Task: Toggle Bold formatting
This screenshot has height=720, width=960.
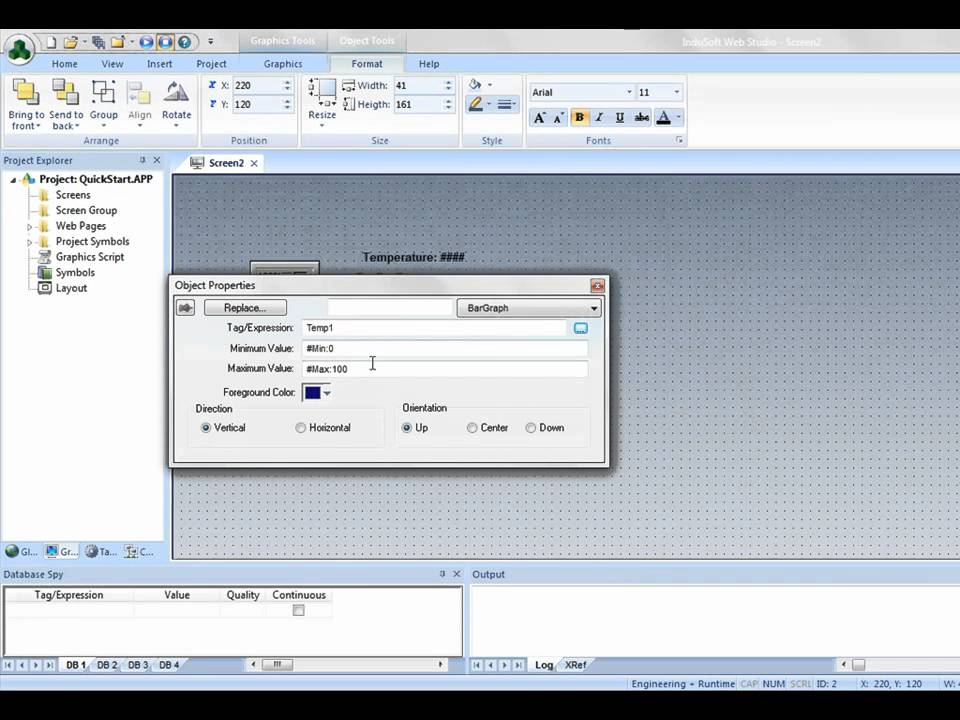Action: [579, 118]
